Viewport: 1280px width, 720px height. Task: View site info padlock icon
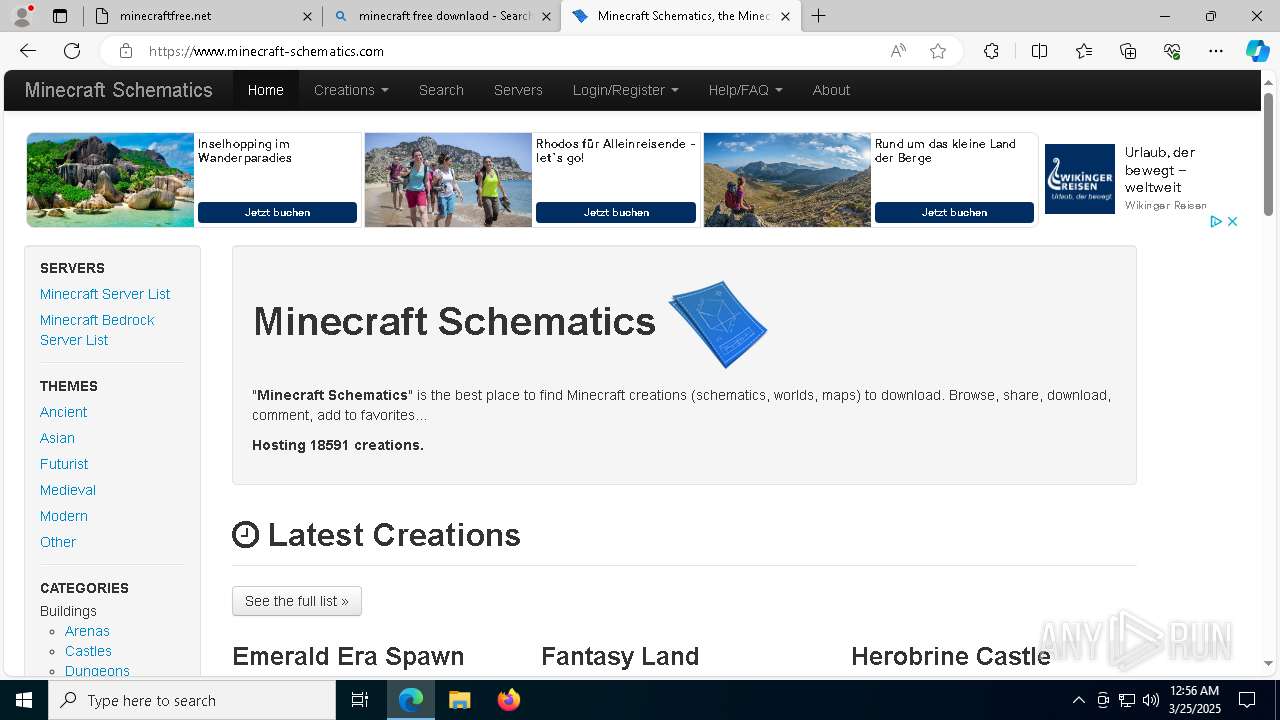tap(125, 51)
